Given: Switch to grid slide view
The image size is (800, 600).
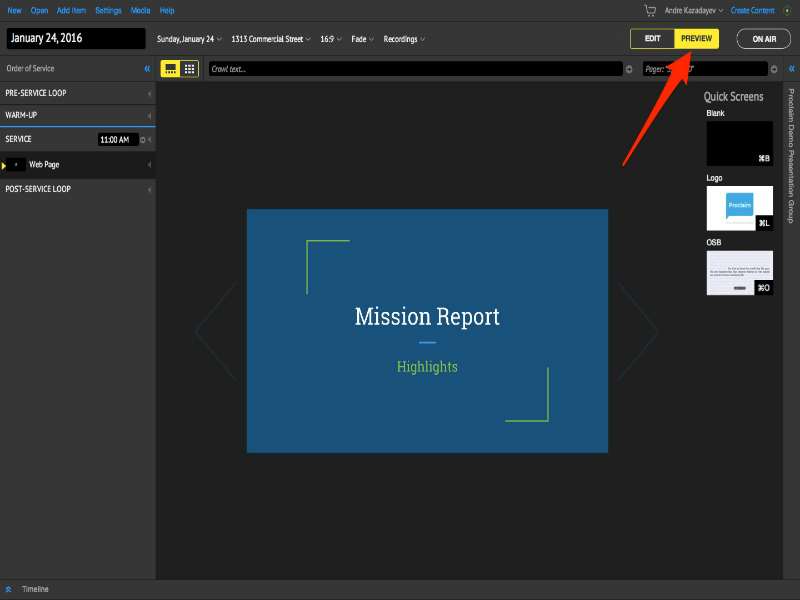Looking at the screenshot, I should (189, 69).
